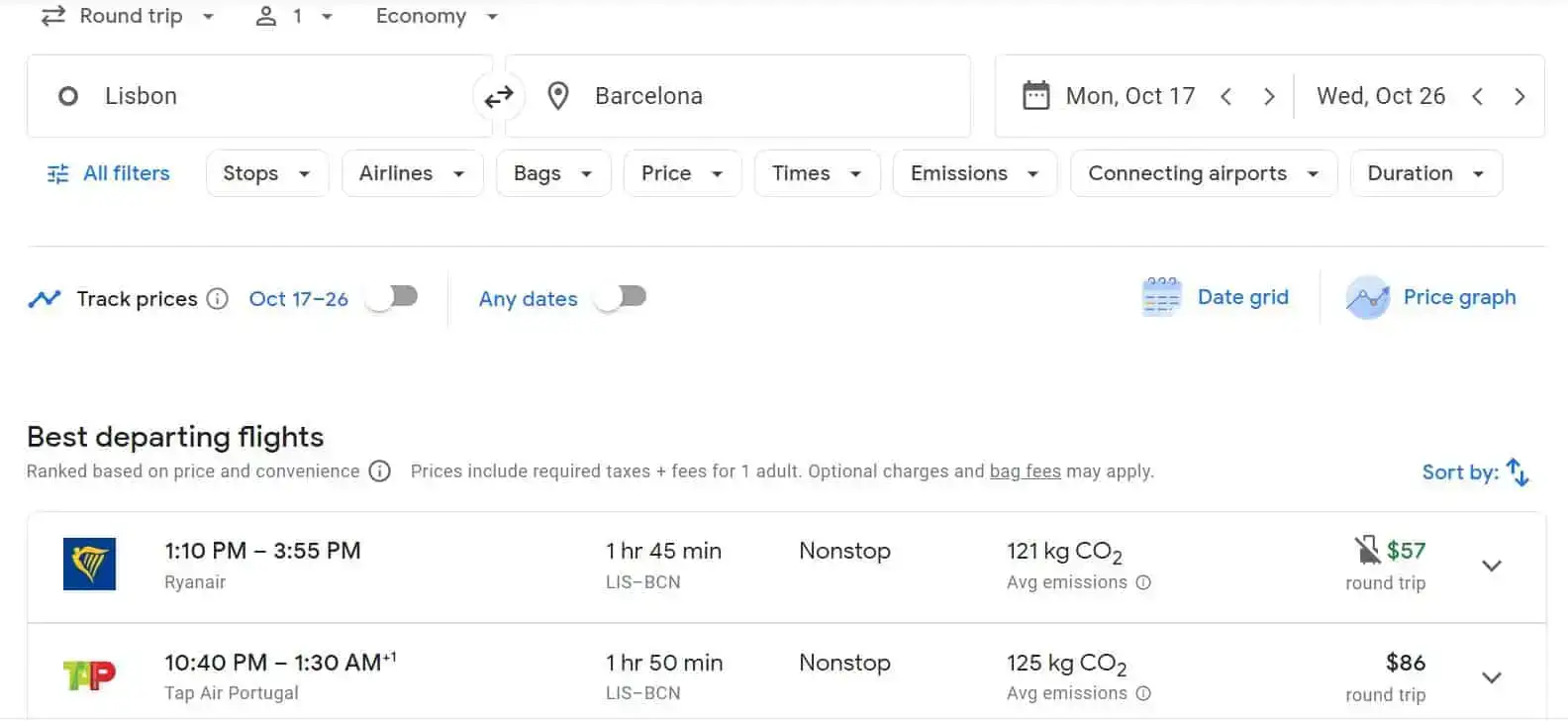Advance departure date to next day

1269,96
